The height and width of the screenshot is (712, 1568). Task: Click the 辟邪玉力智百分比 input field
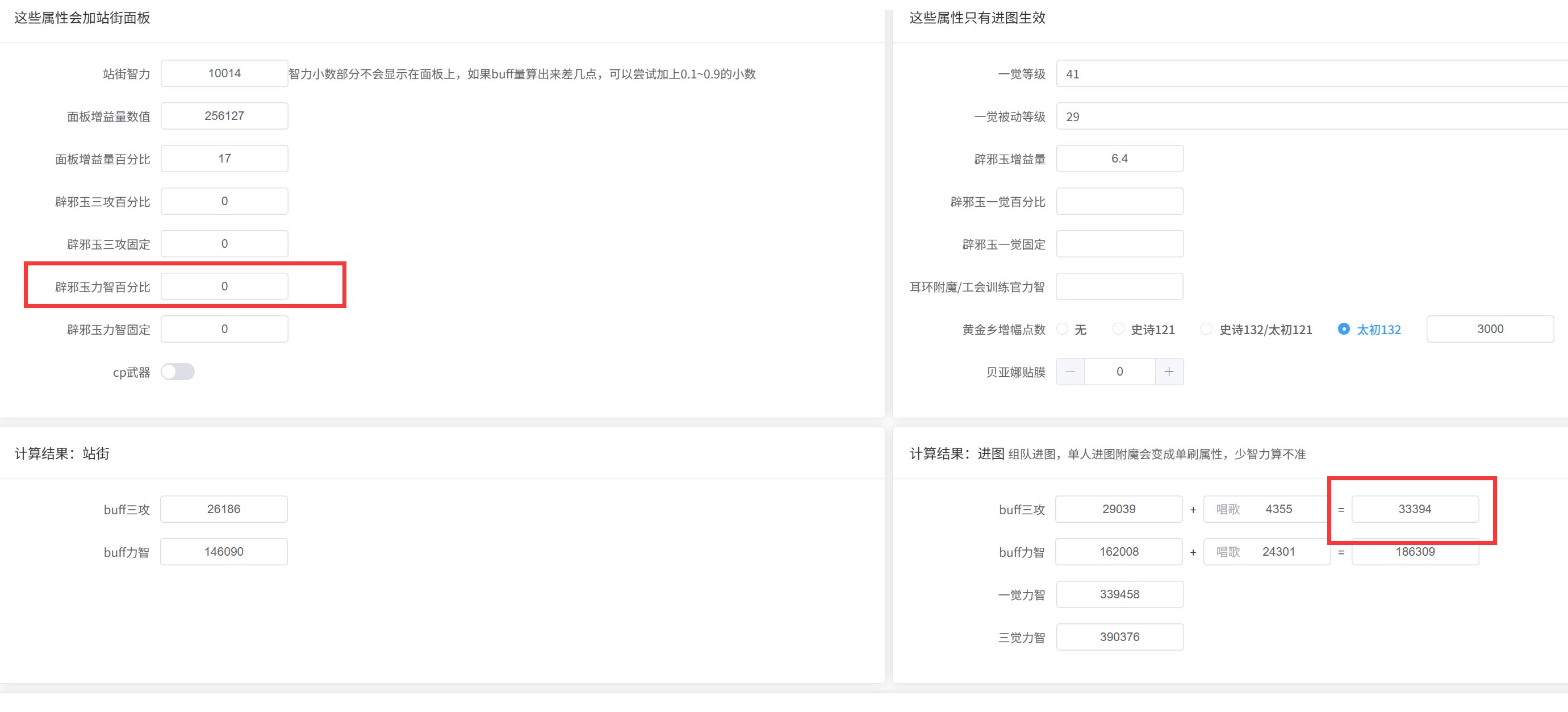coord(225,286)
